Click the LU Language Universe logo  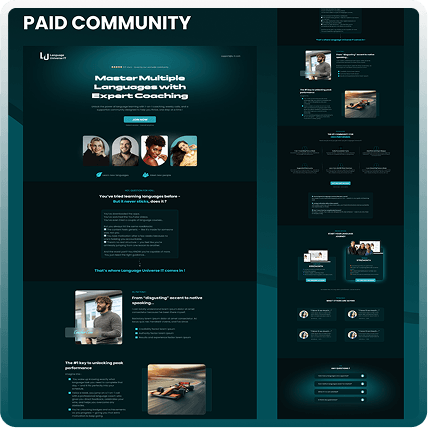click(53, 56)
